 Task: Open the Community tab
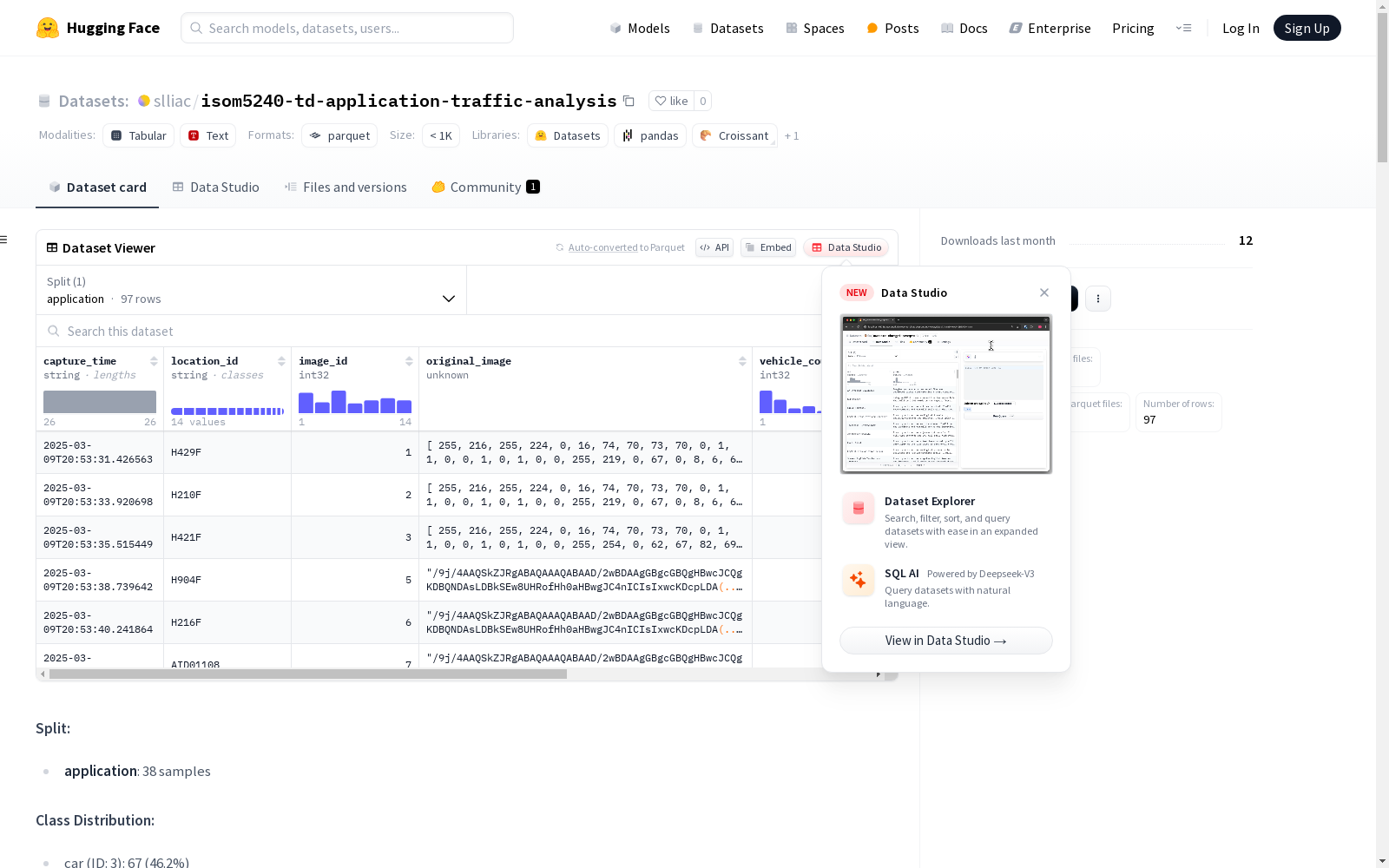(485, 187)
